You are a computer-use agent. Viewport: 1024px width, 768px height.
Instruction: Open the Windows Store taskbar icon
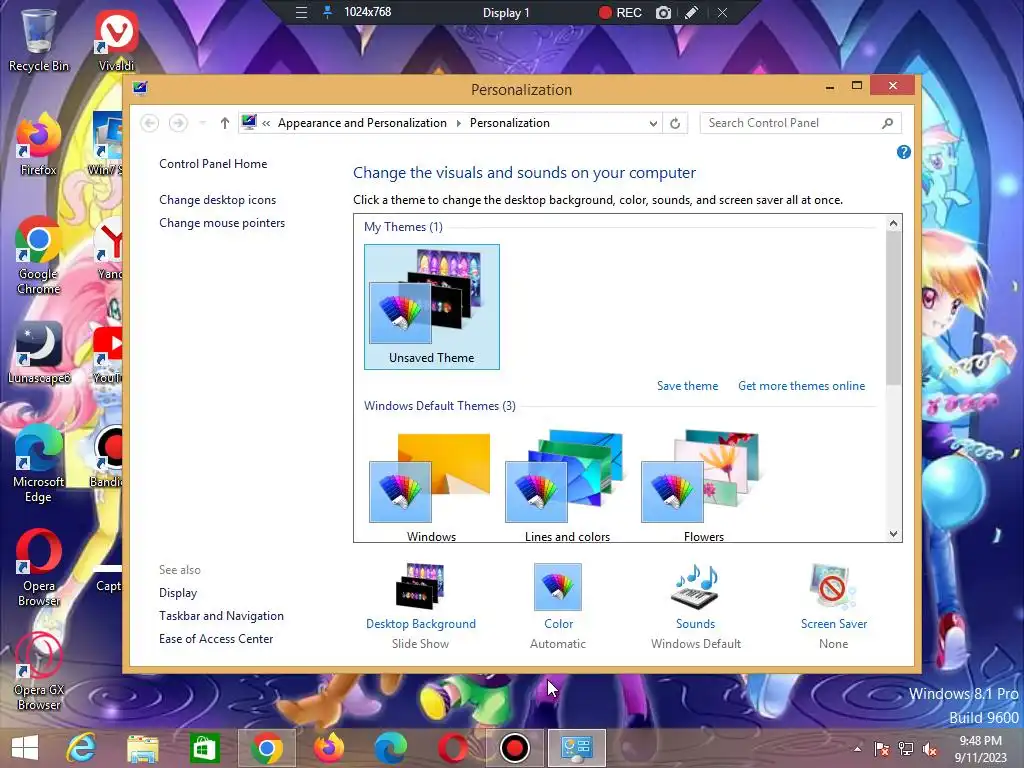point(204,748)
